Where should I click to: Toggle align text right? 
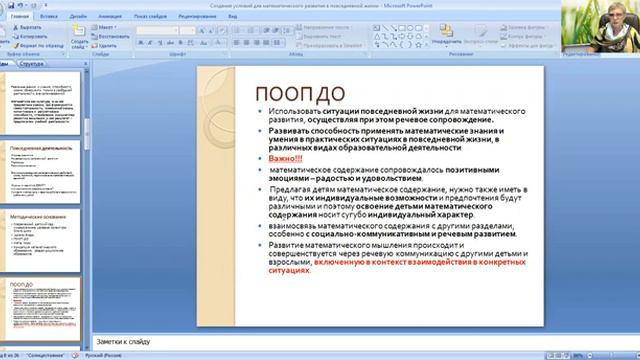pyautogui.click(x=257, y=42)
